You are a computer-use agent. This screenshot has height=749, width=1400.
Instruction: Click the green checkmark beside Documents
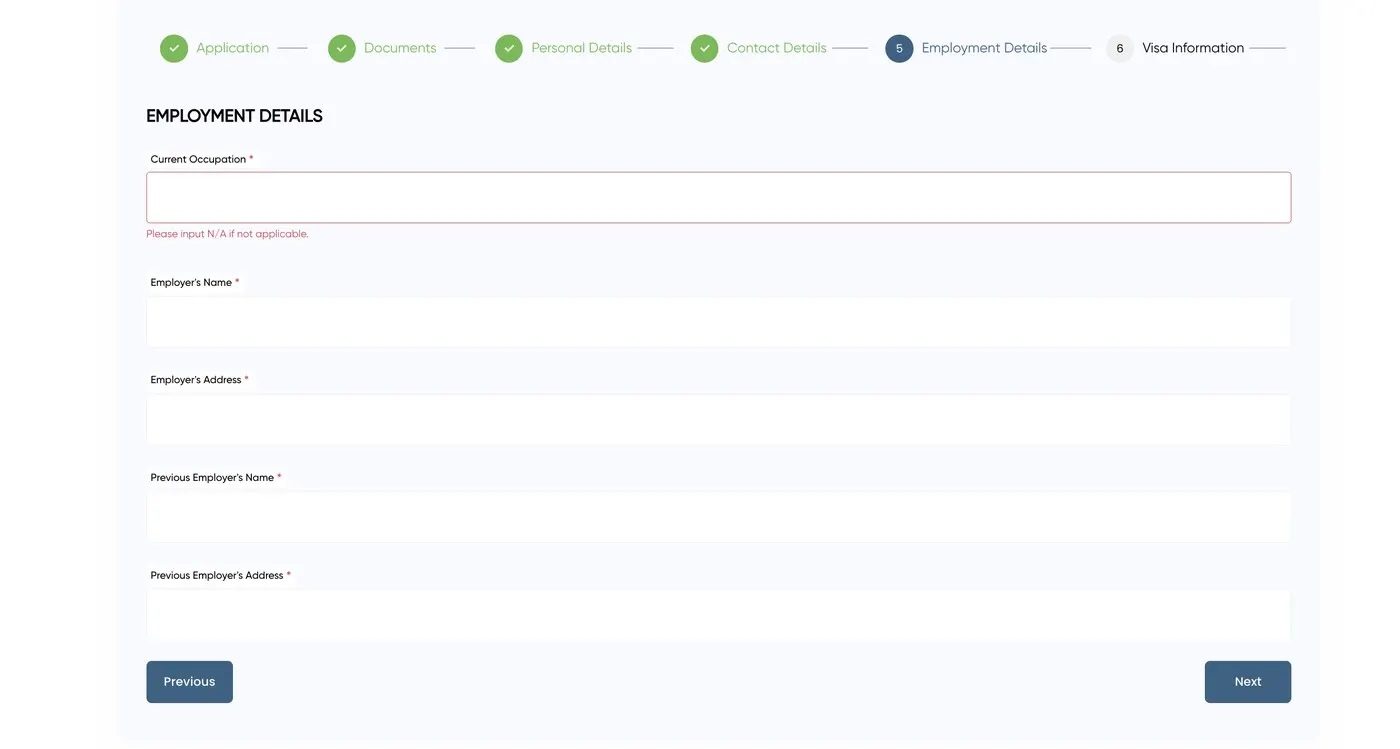pyautogui.click(x=342, y=48)
